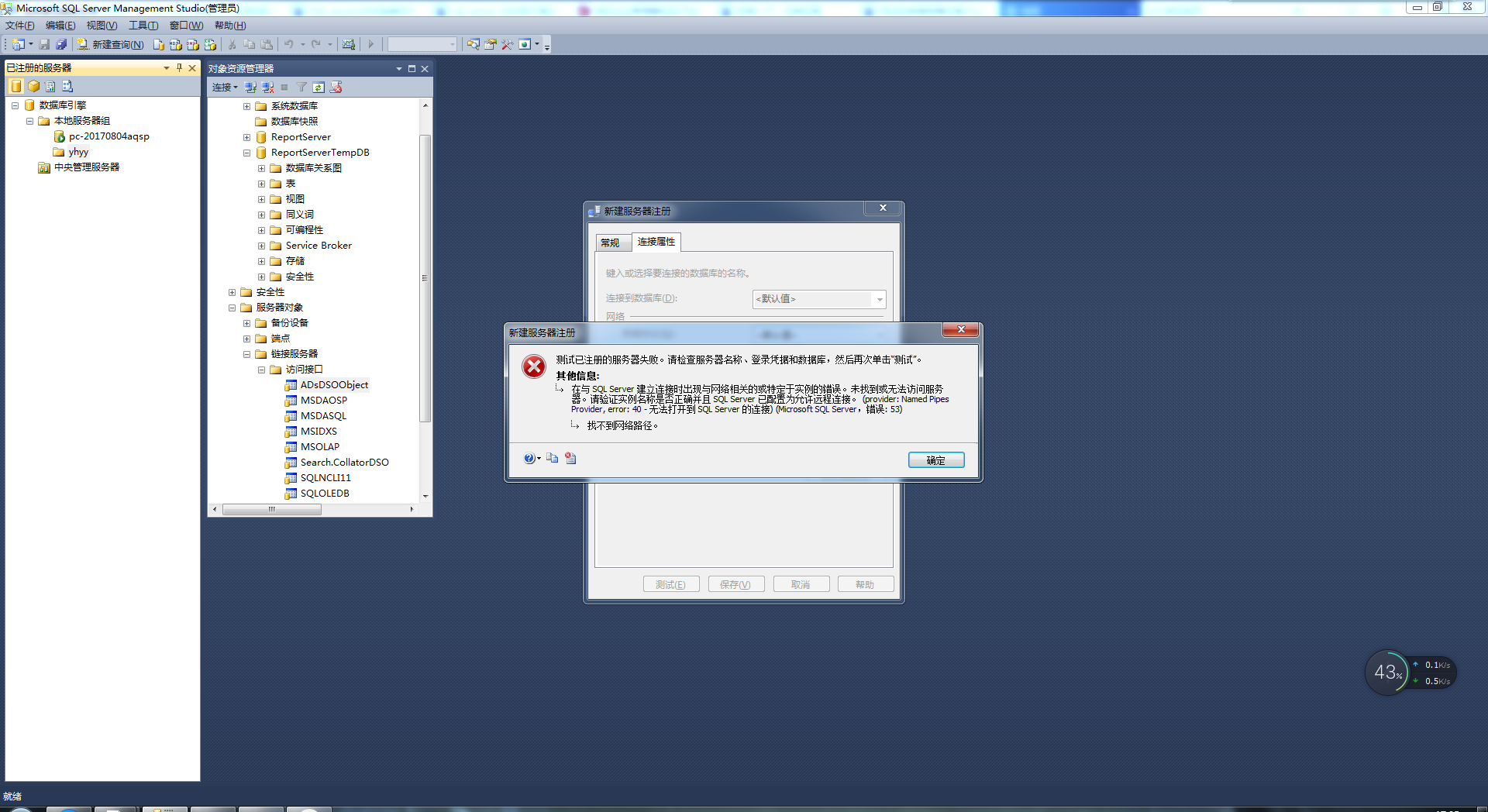The image size is (1488, 812).
Task: Select Integration Services icon in 已注册的服务器 toolbar
Action: [x=67, y=86]
